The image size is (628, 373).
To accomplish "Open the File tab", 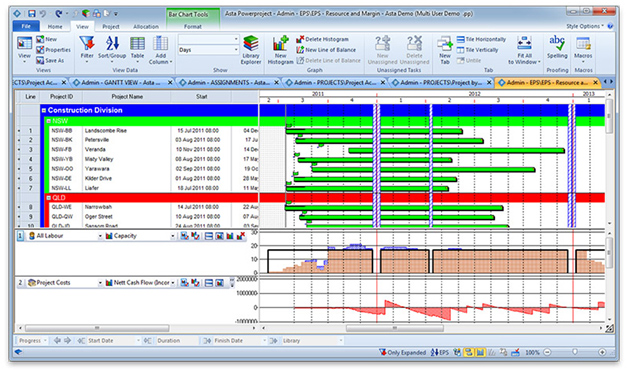I will (26, 26).
